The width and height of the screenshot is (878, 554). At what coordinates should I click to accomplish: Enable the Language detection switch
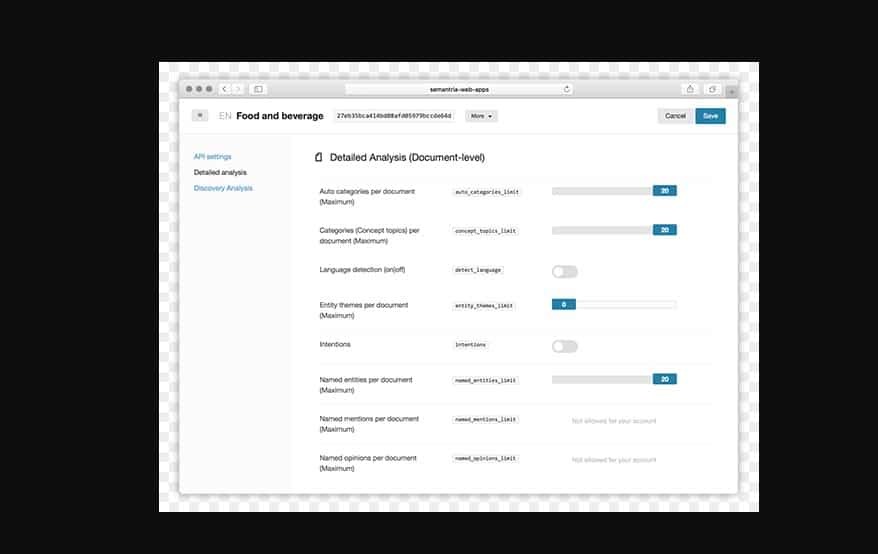coord(564,271)
